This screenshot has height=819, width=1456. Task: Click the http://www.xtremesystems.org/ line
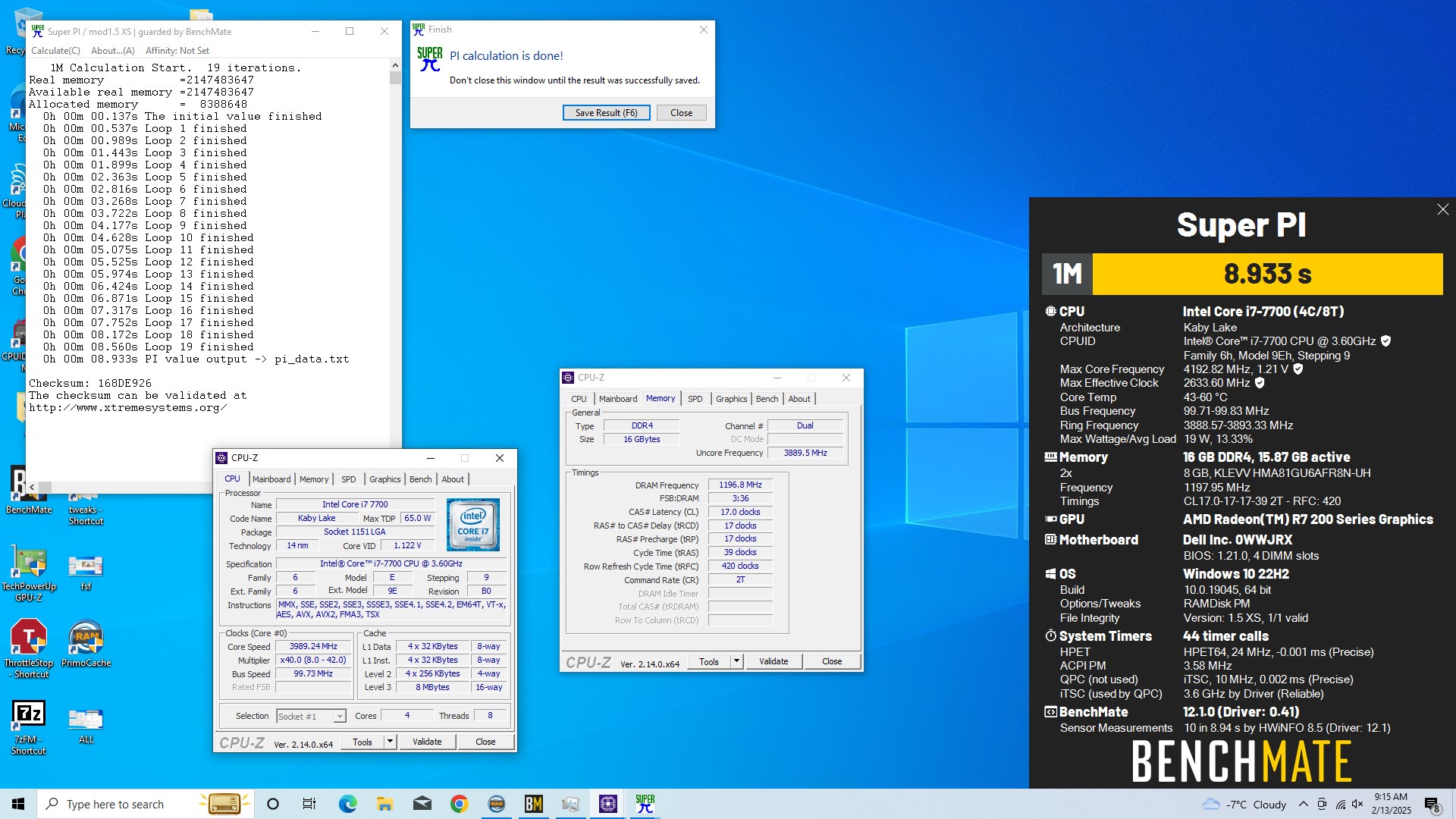[128, 408]
